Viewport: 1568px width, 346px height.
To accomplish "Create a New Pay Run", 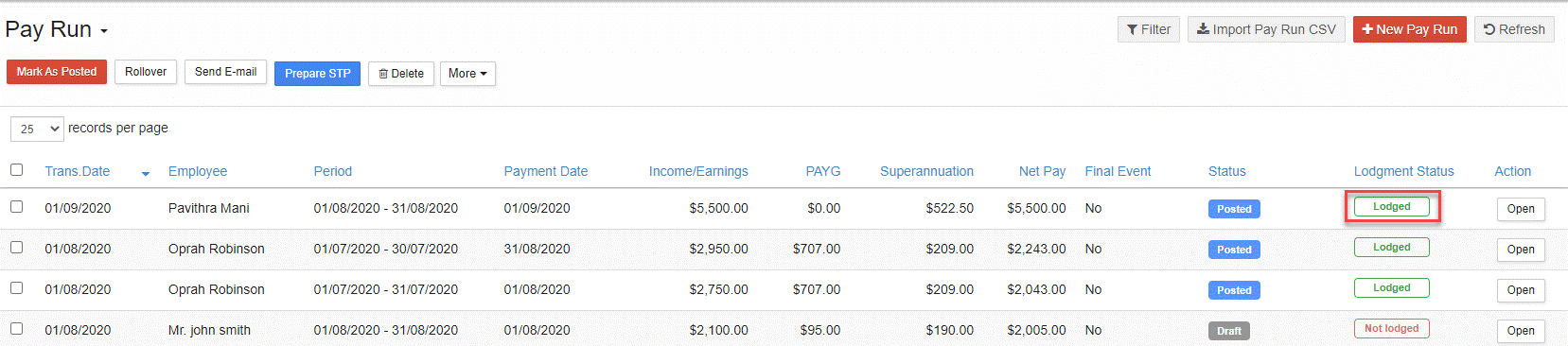I will click(x=1409, y=29).
